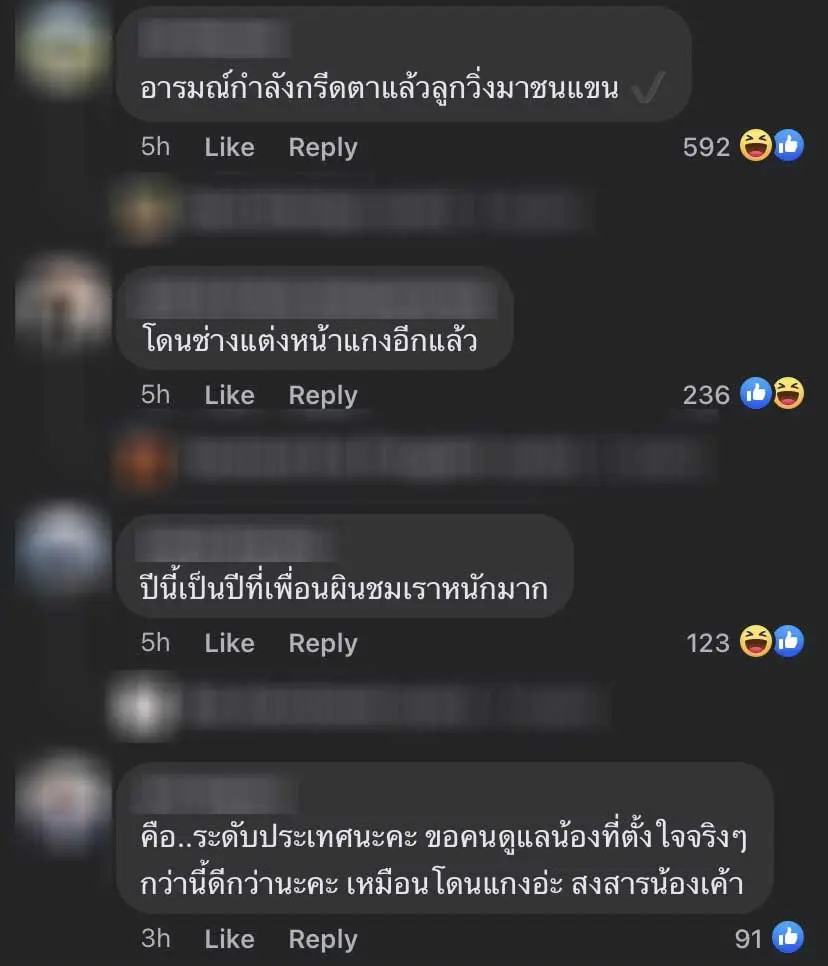The image size is (828, 966).
Task: Click laughing emoji next to 236 count
Action: (789, 393)
